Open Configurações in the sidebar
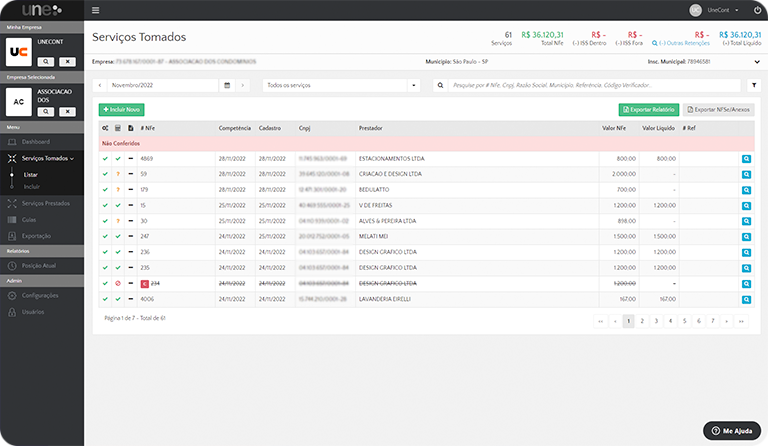Image resolution: width=768 pixels, height=446 pixels. click(x=46, y=296)
